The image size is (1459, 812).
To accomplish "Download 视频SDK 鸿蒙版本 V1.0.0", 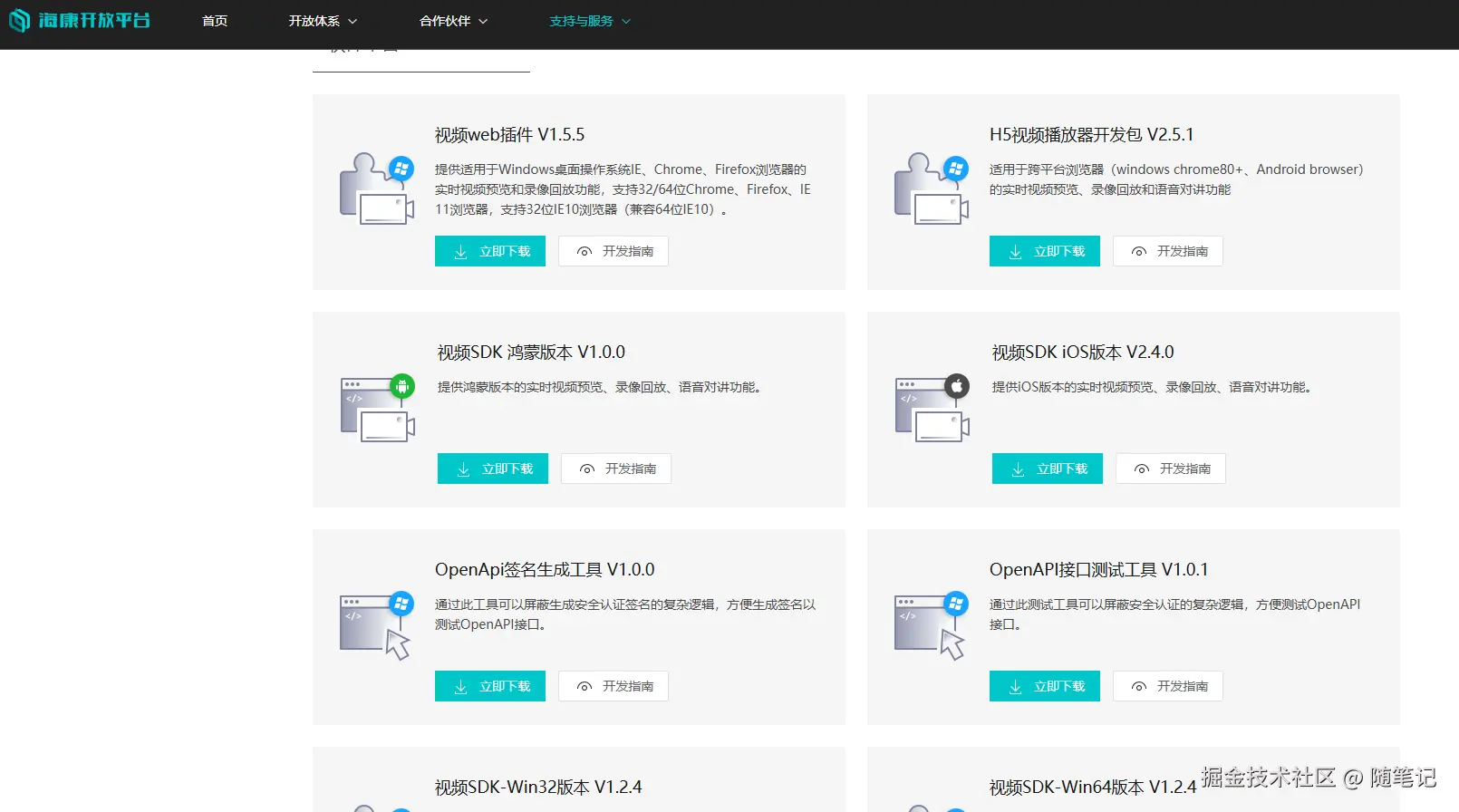I will pos(493,469).
